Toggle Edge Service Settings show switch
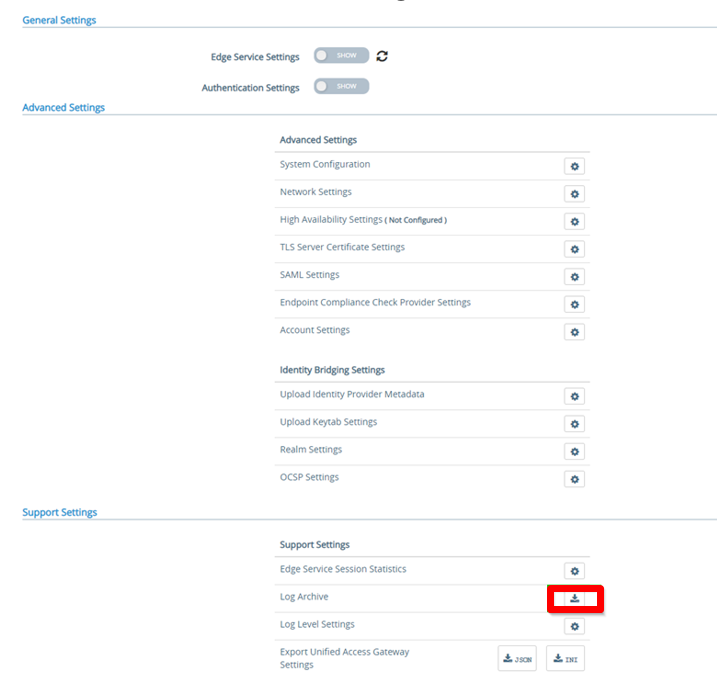This screenshot has height=684, width=717. click(x=341, y=56)
